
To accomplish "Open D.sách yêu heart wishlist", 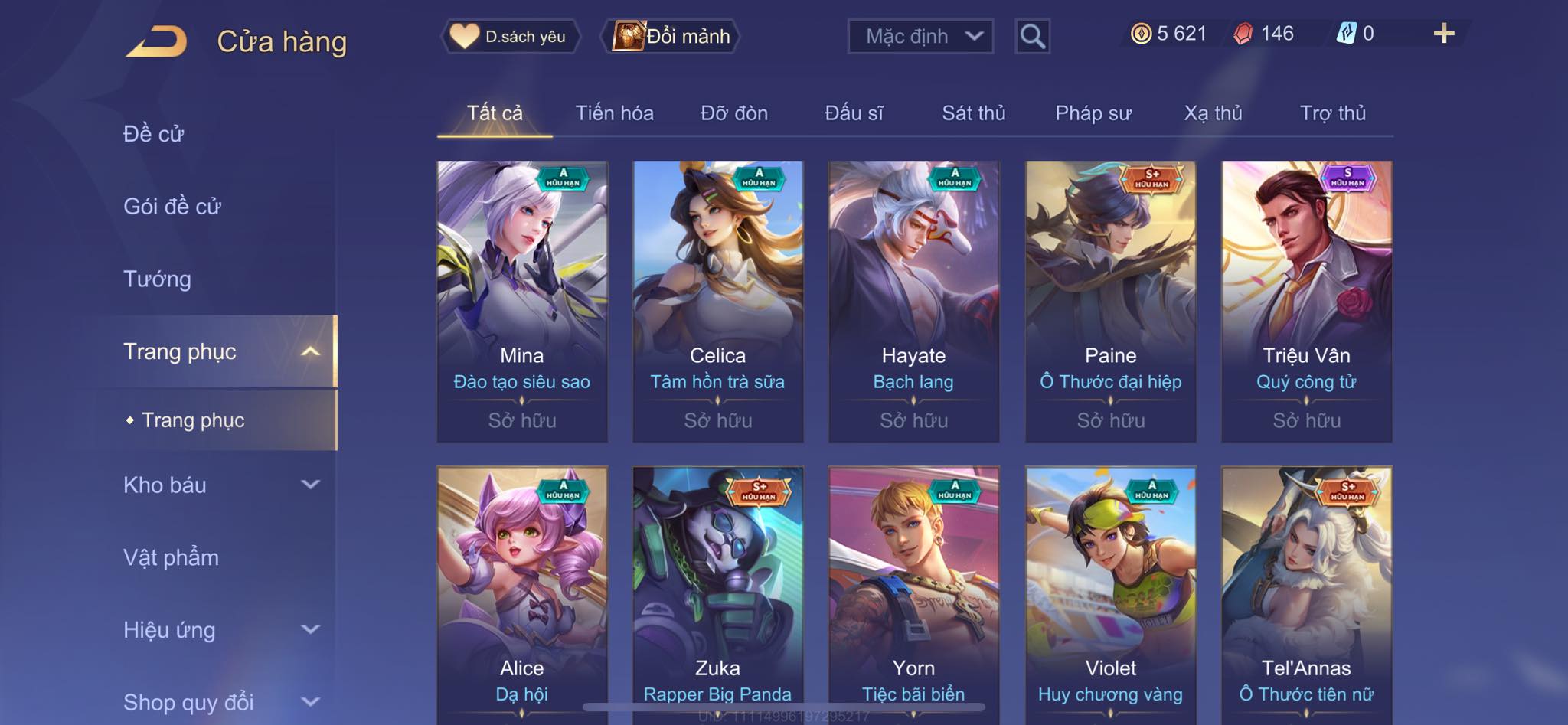I will [x=510, y=36].
